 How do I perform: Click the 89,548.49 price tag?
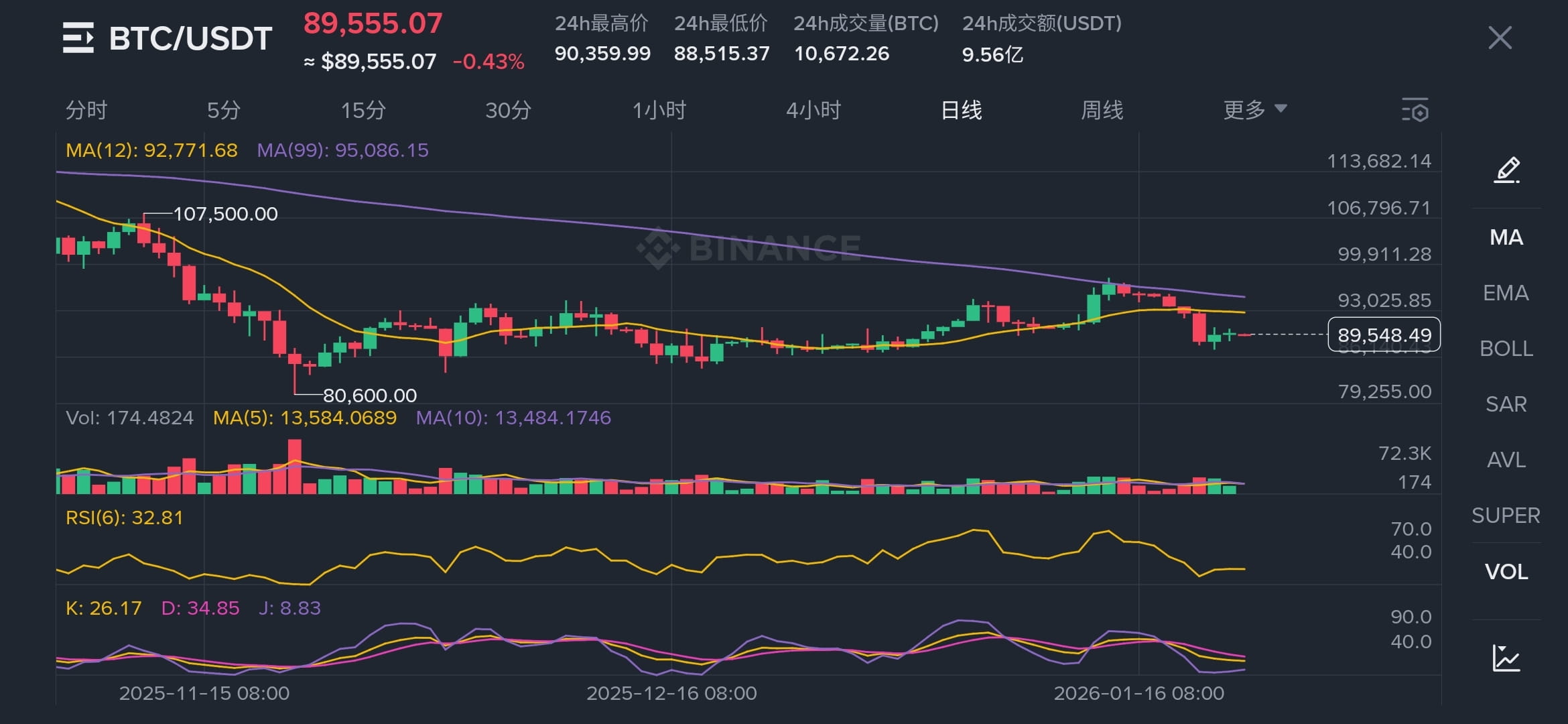coord(1384,335)
